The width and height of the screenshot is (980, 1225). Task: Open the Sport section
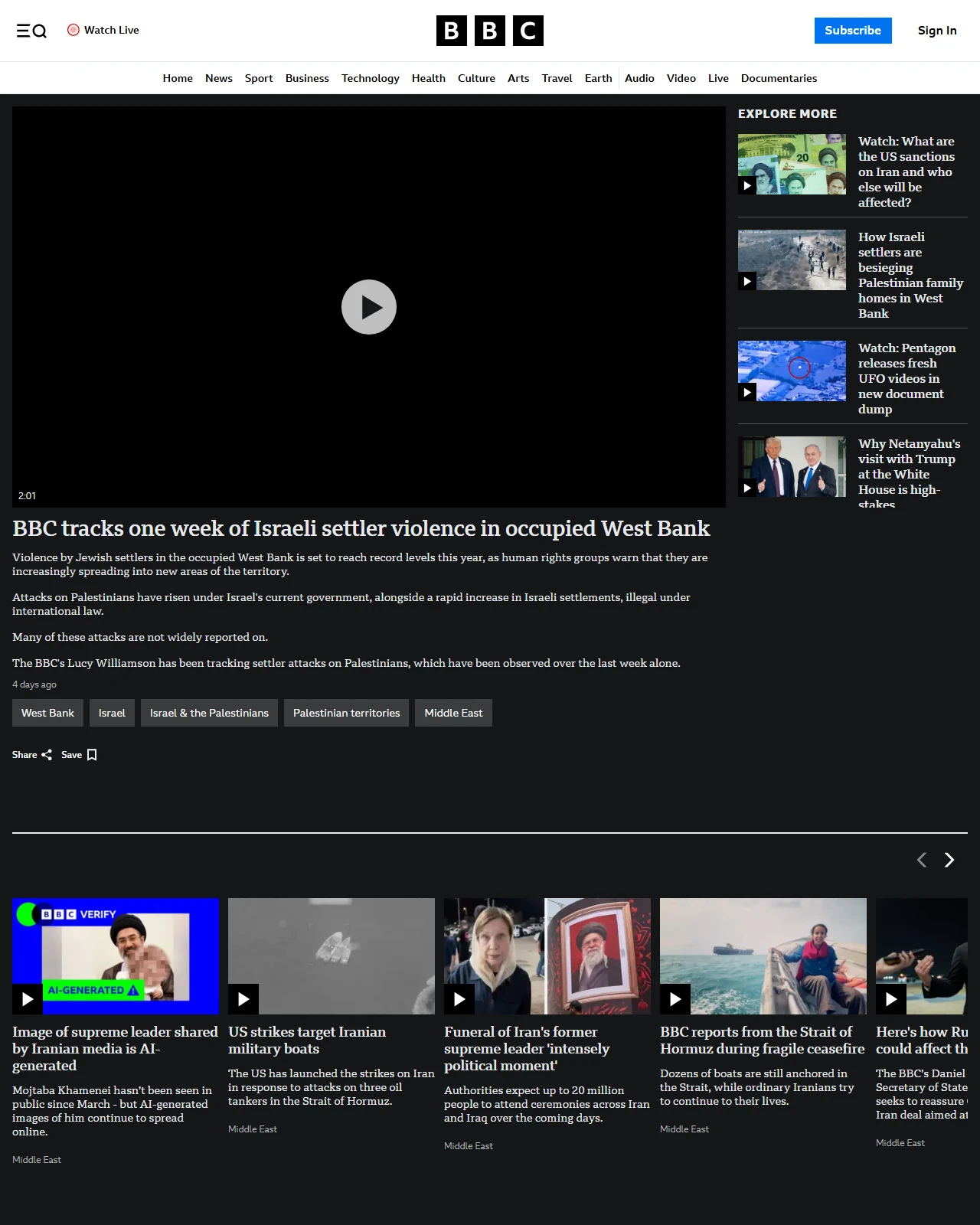click(259, 78)
